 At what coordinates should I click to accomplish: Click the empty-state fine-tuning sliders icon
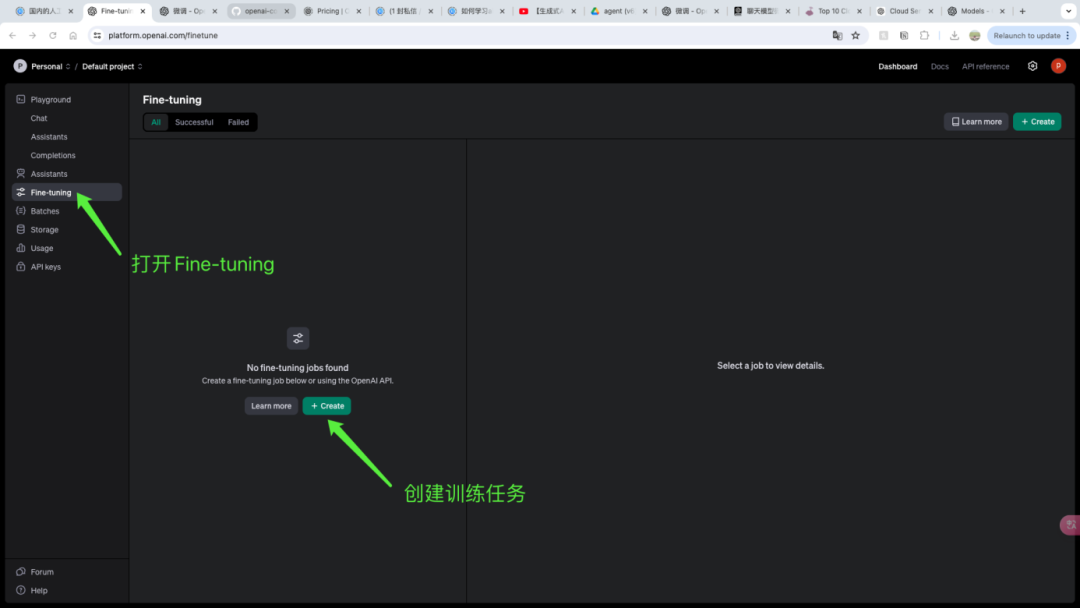click(298, 338)
